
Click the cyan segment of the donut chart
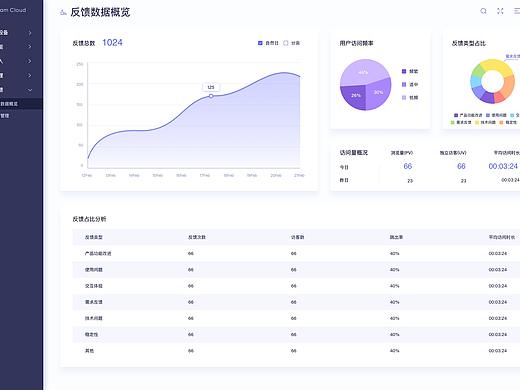coord(475,81)
